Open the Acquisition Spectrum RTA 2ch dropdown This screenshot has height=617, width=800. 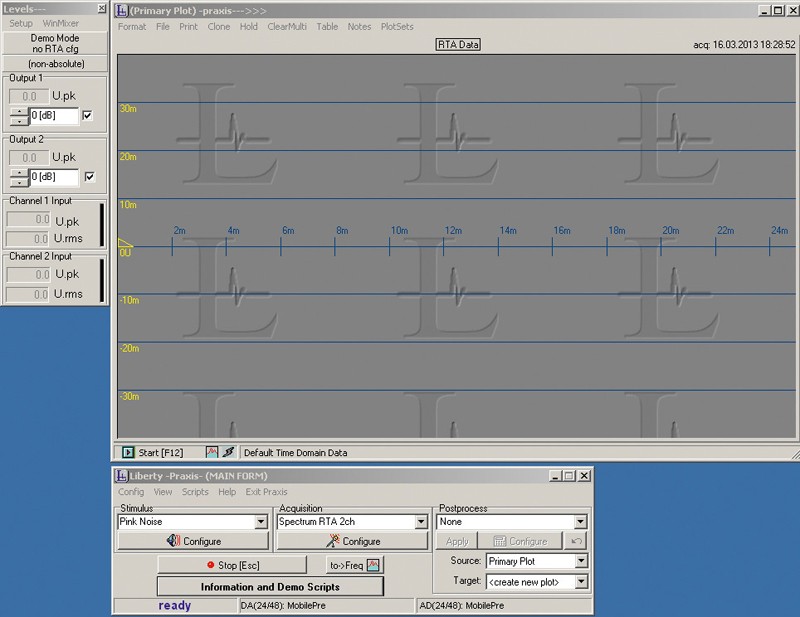click(421, 522)
